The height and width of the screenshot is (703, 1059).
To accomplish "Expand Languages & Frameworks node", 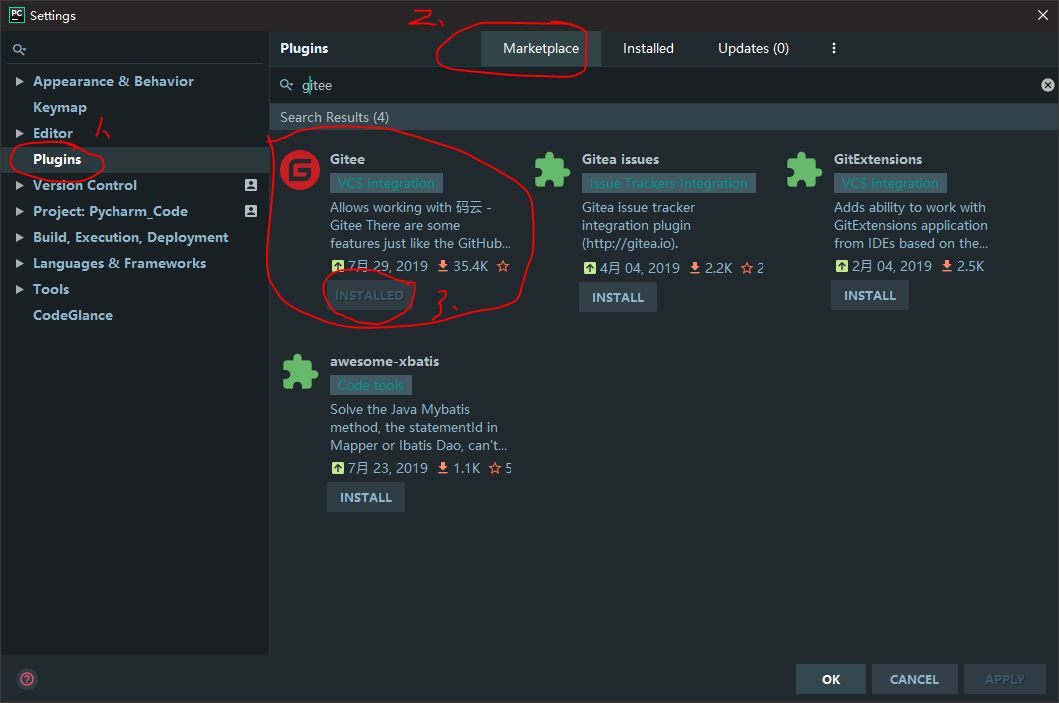I will pyautogui.click(x=20, y=263).
